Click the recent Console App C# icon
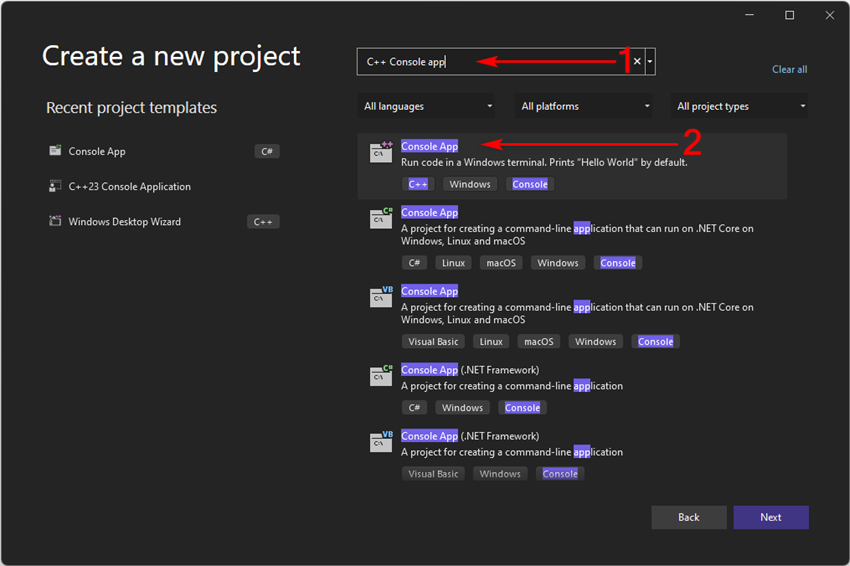 click(55, 151)
